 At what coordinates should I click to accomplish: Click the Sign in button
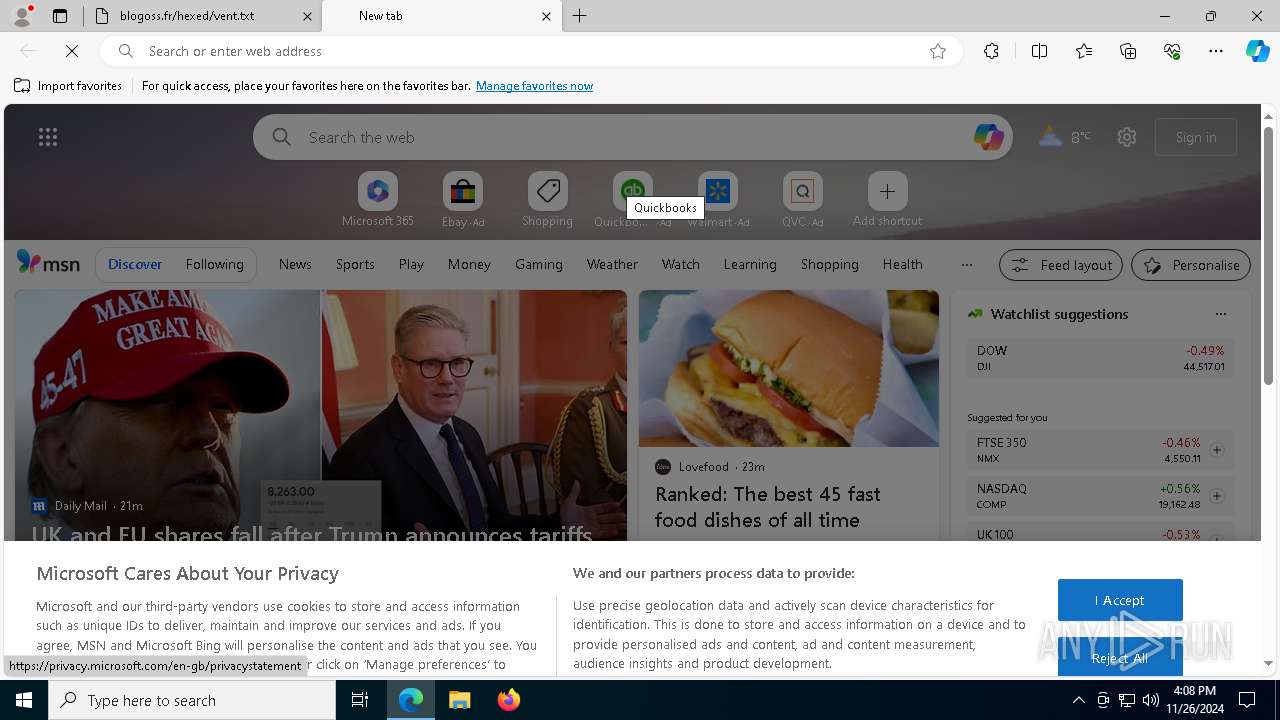click(x=1196, y=137)
